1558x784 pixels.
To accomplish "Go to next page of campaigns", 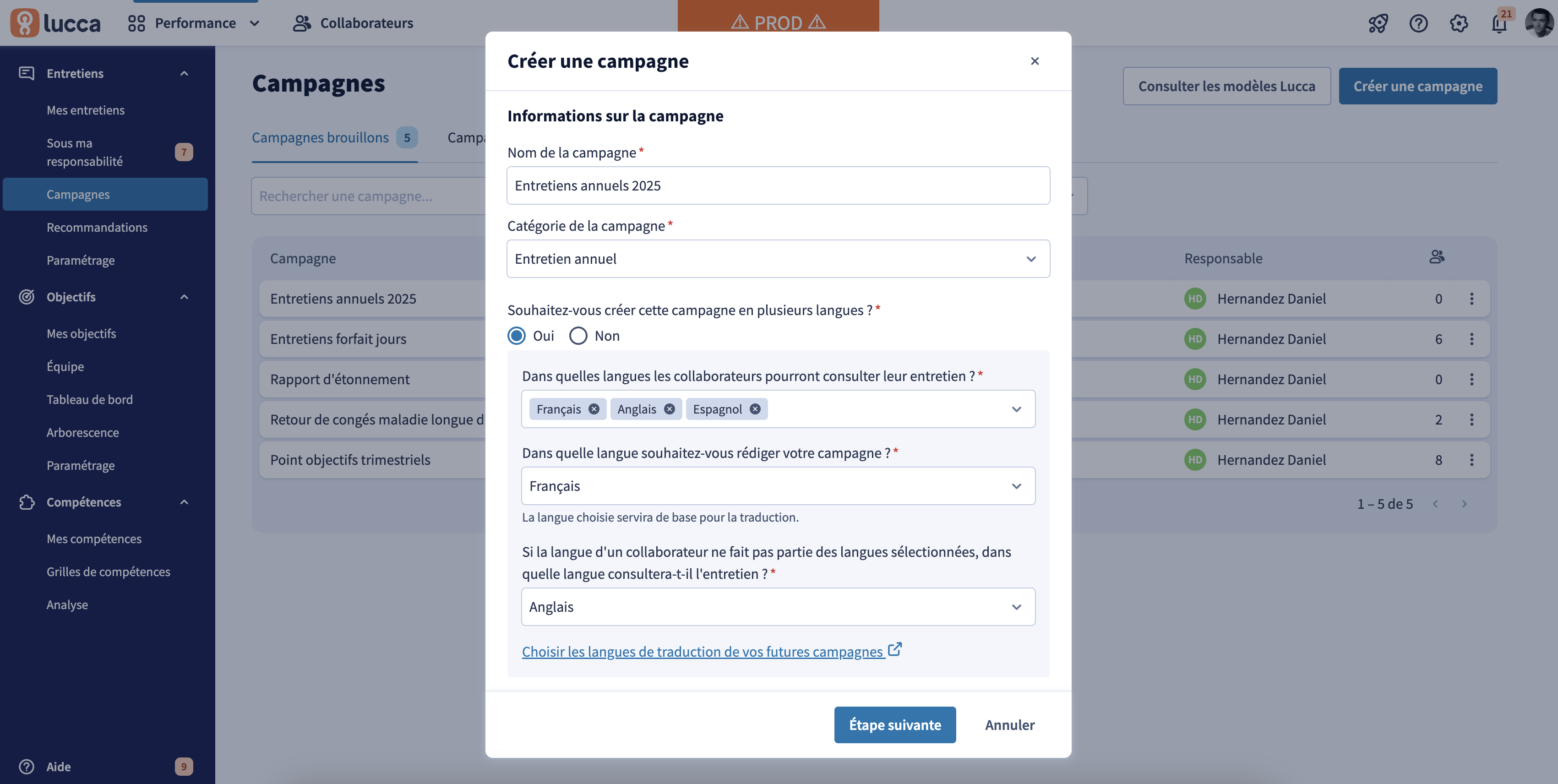I will [1464, 504].
